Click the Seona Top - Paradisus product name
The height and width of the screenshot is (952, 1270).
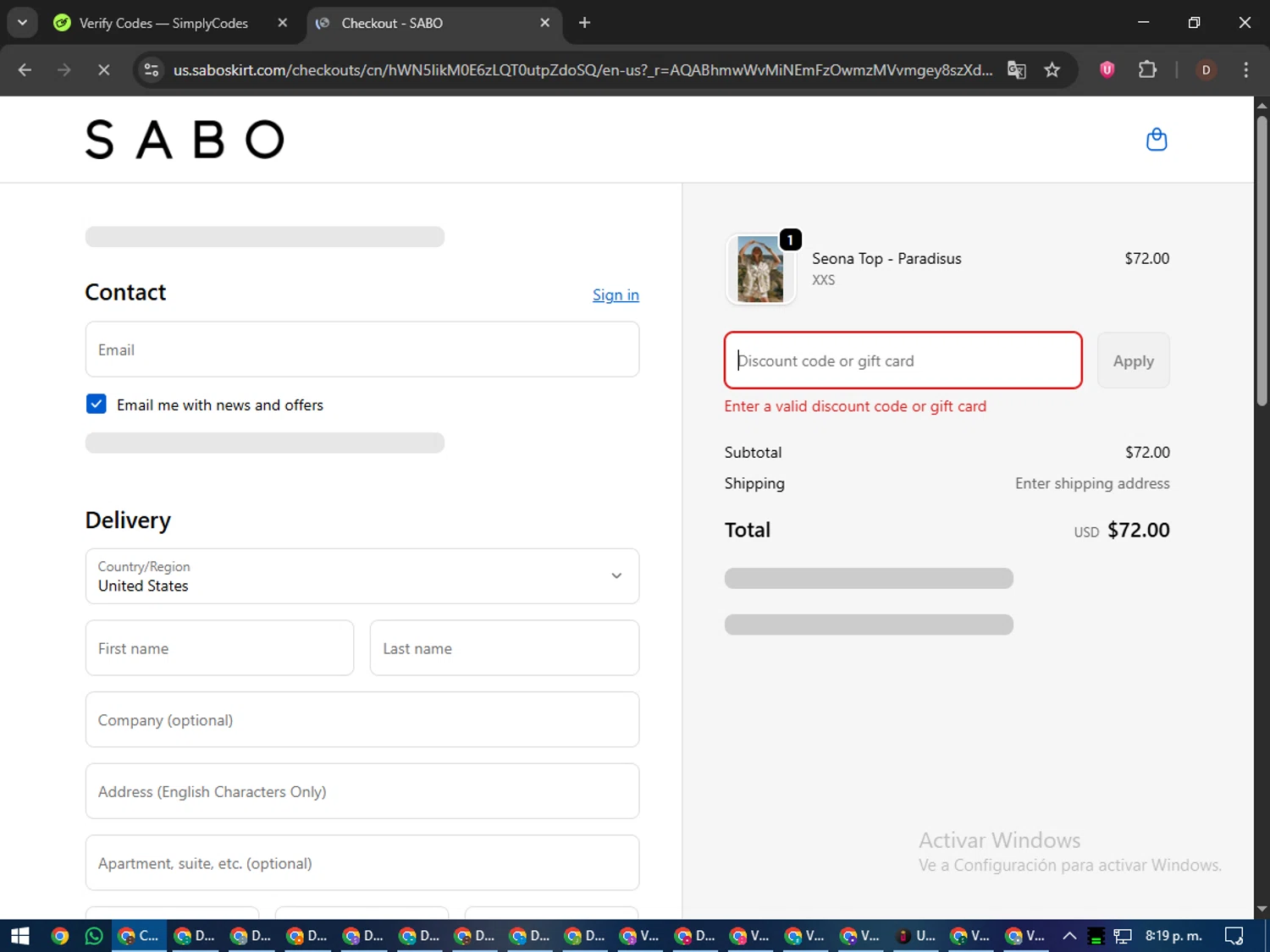pos(886,259)
